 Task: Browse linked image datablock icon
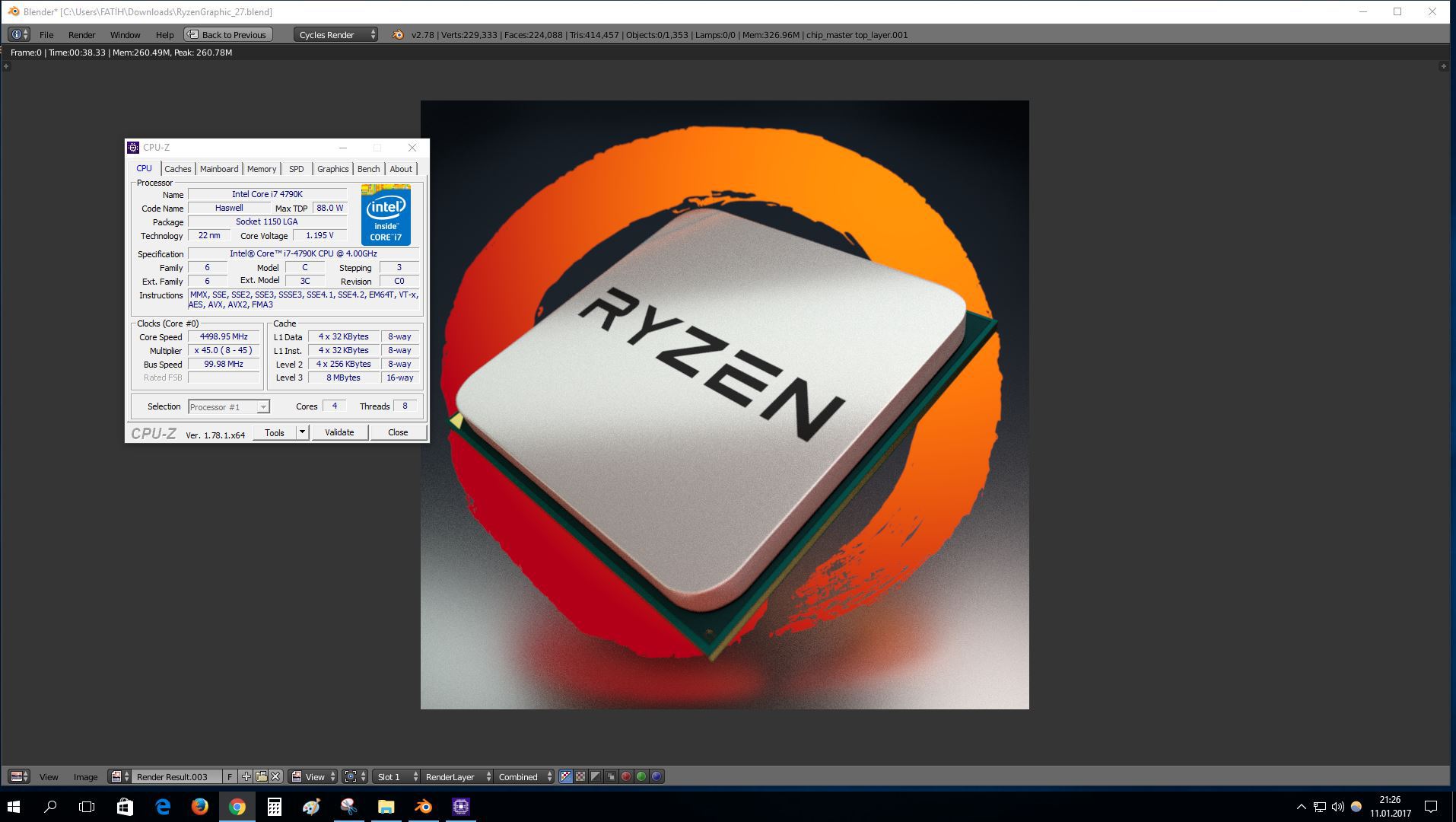(119, 776)
